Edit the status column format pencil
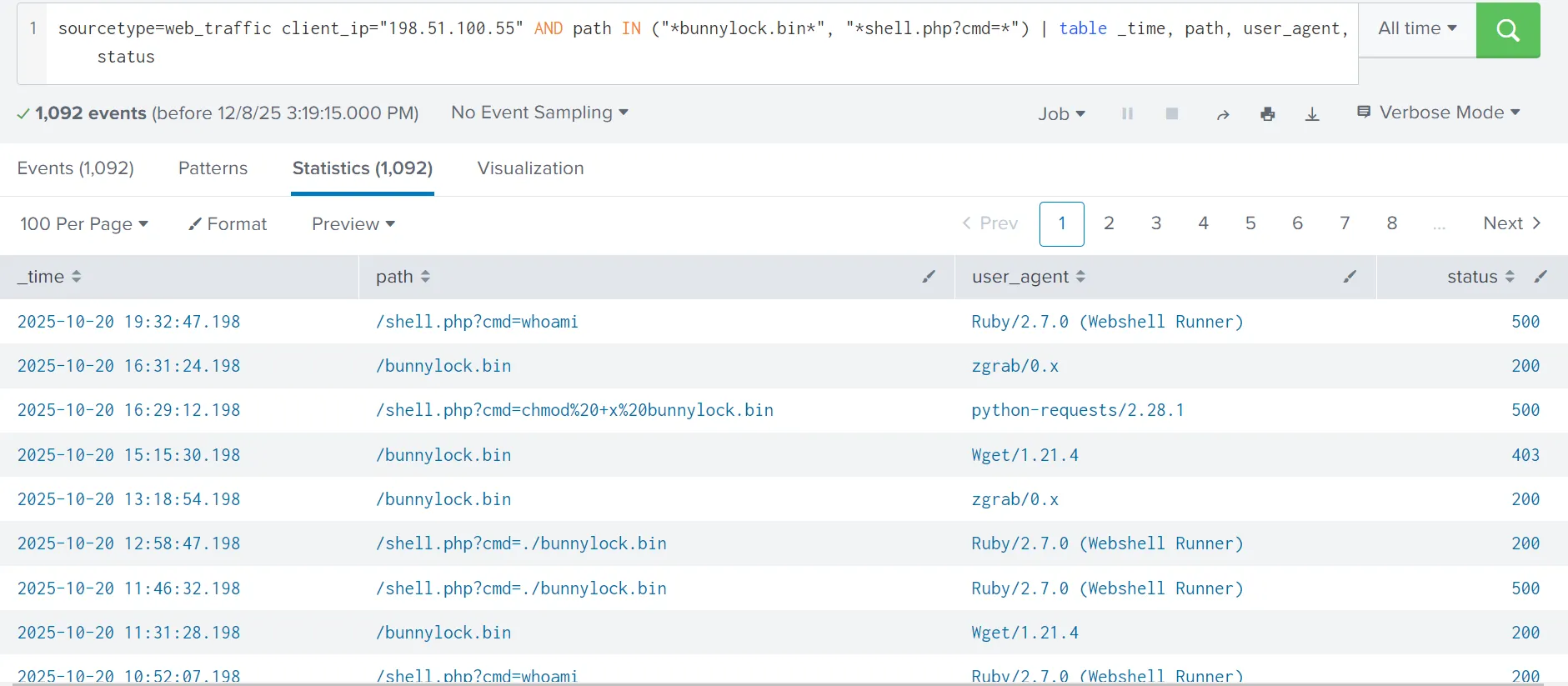This screenshot has width=1568, height=686. (1540, 277)
